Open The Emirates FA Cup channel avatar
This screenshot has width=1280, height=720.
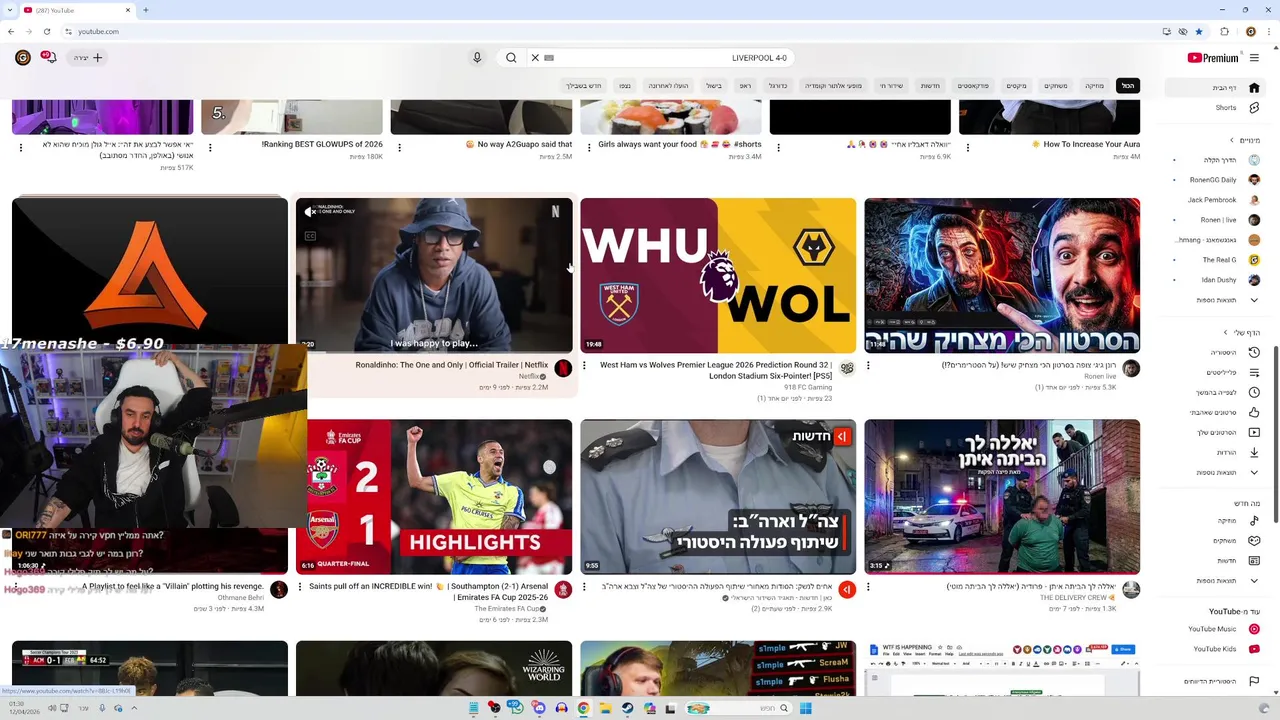click(563, 590)
